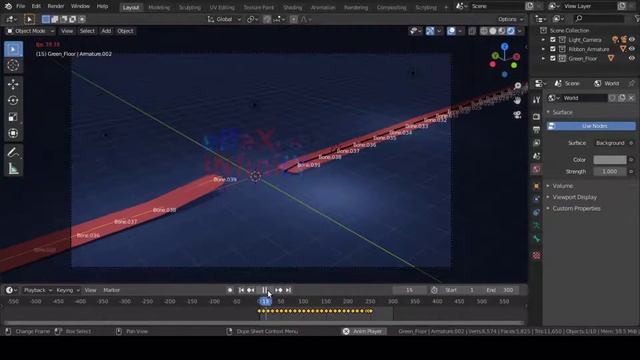Click the outliner filter funnel icon
Image resolution: width=640 pixels, height=360 pixels.
(x=637, y=18)
